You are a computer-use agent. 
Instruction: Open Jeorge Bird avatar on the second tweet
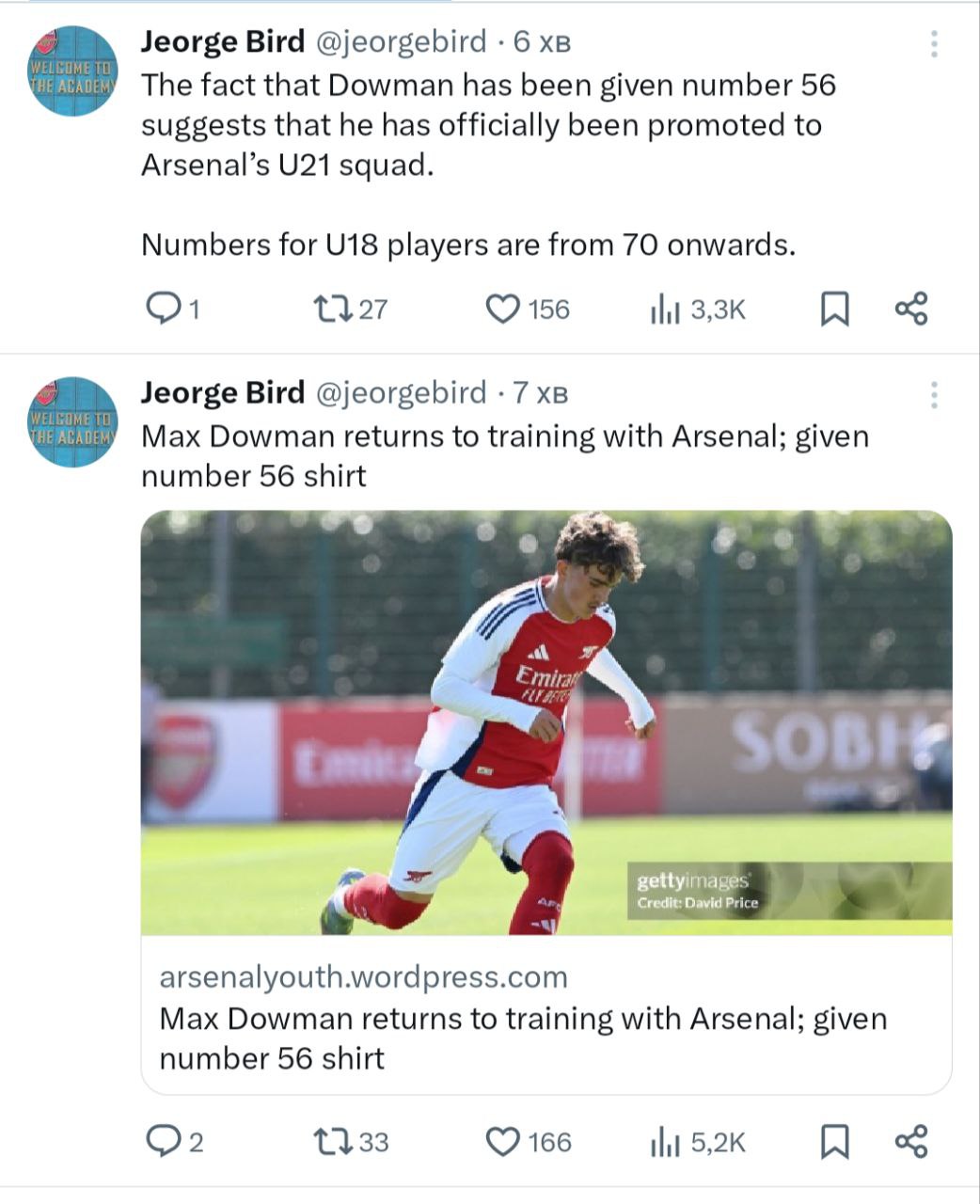click(x=73, y=421)
